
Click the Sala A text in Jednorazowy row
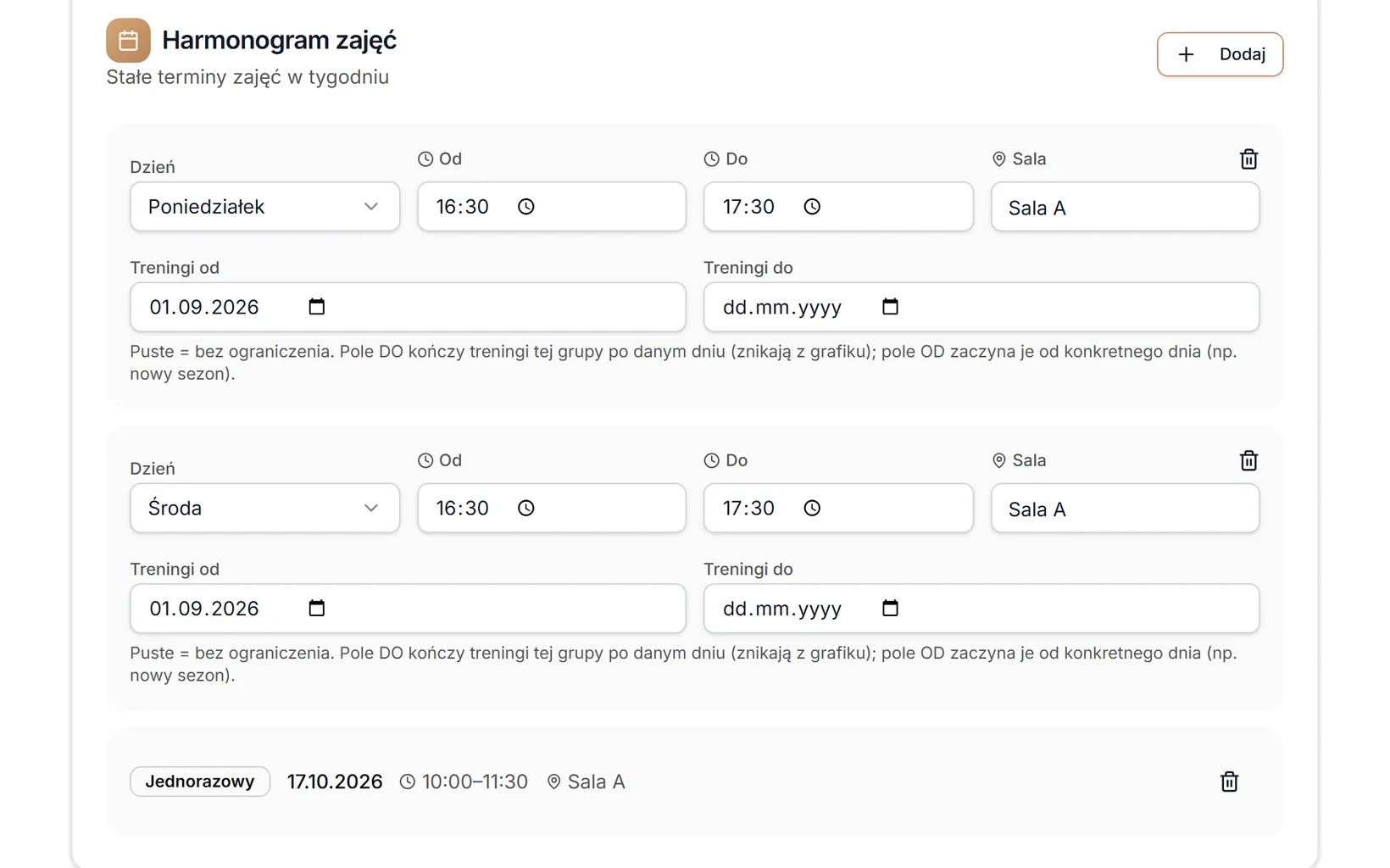point(596,782)
